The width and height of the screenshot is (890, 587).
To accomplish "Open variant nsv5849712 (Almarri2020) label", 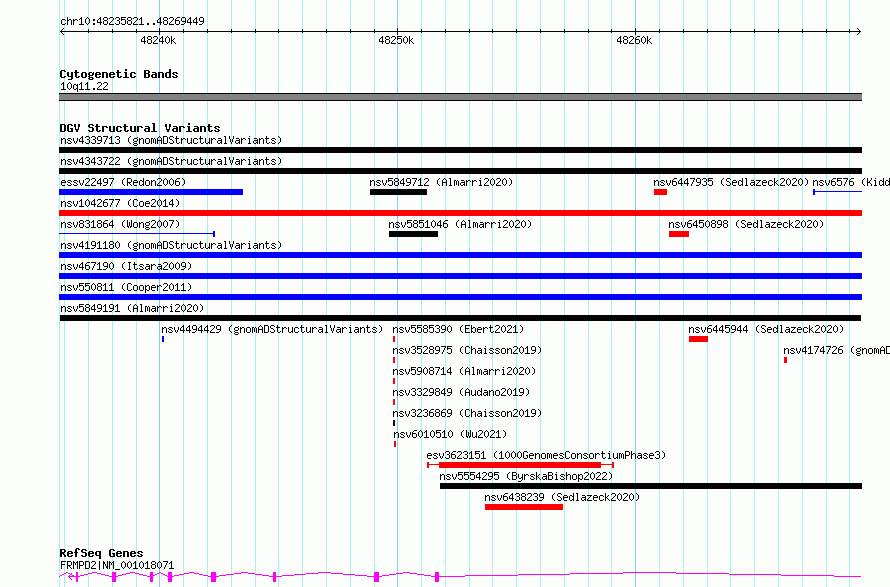I will pos(441,182).
